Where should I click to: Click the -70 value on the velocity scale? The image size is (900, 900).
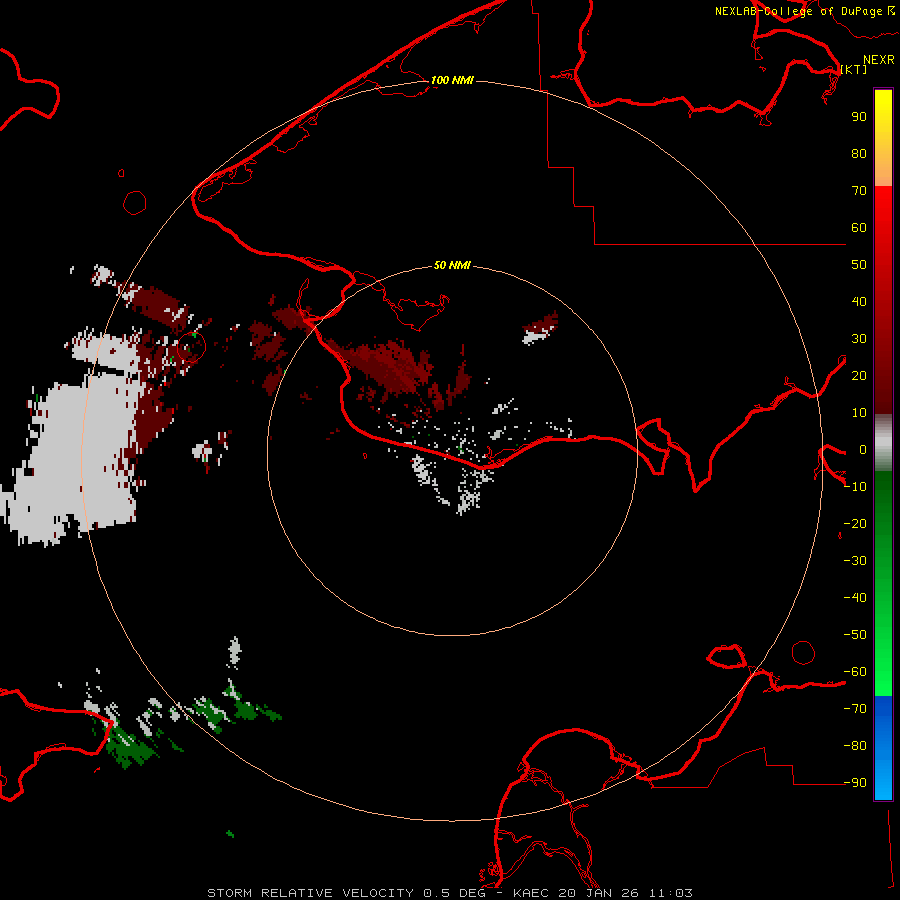point(855,709)
